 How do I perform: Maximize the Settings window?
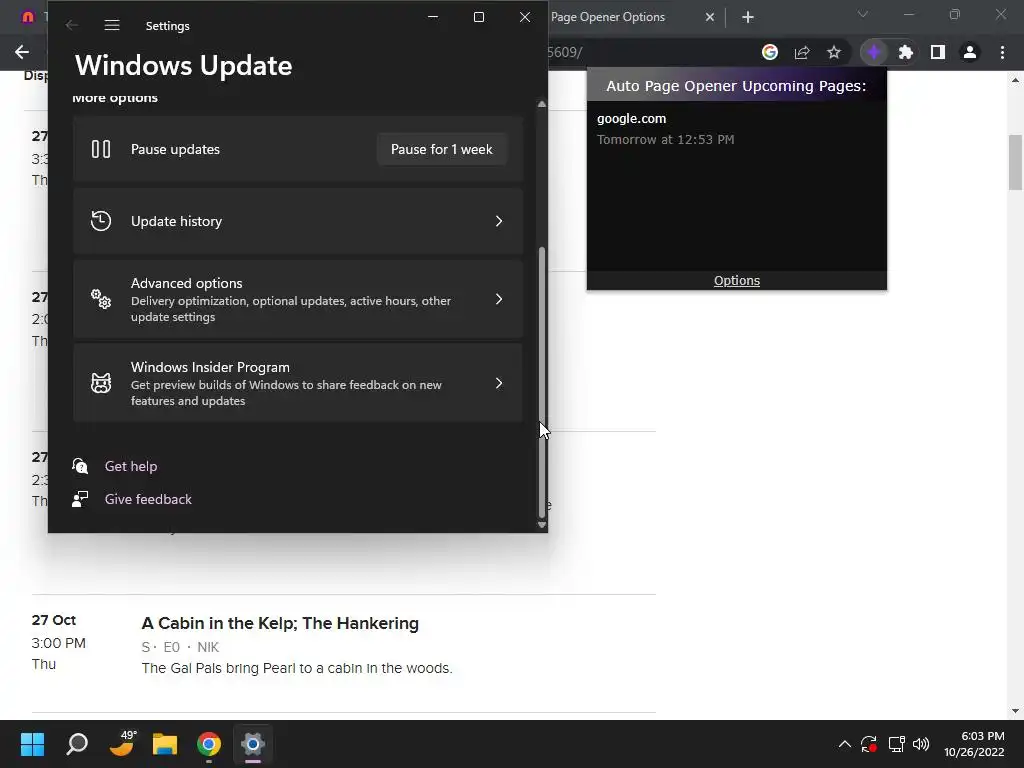tap(479, 17)
